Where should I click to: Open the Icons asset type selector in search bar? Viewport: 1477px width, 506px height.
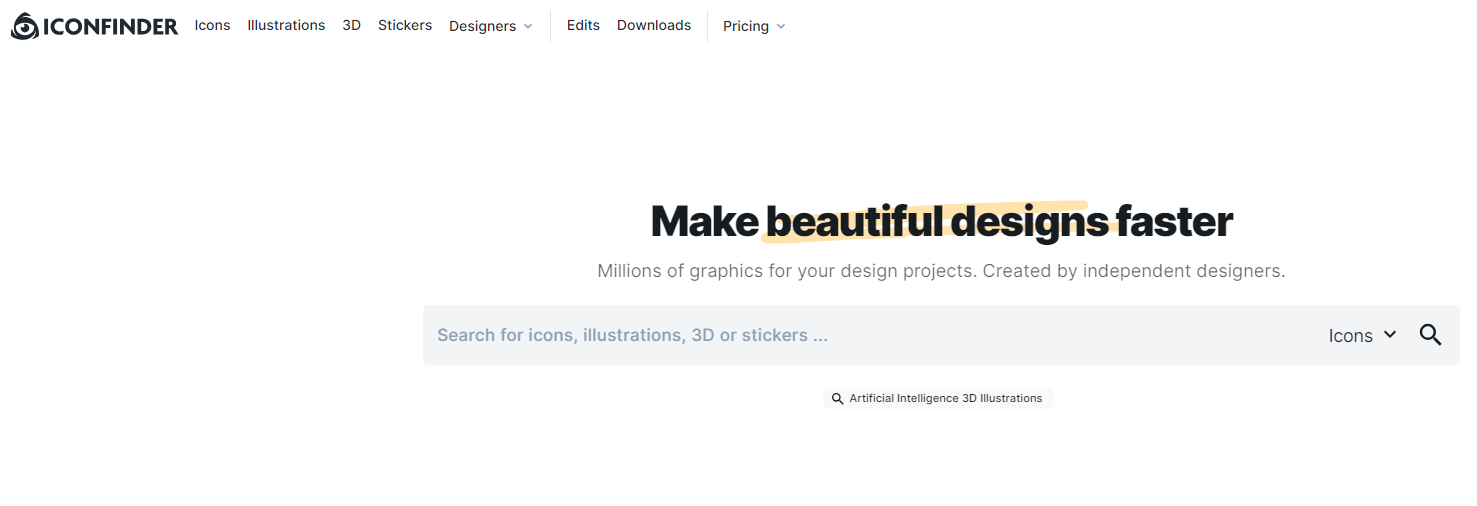1362,336
